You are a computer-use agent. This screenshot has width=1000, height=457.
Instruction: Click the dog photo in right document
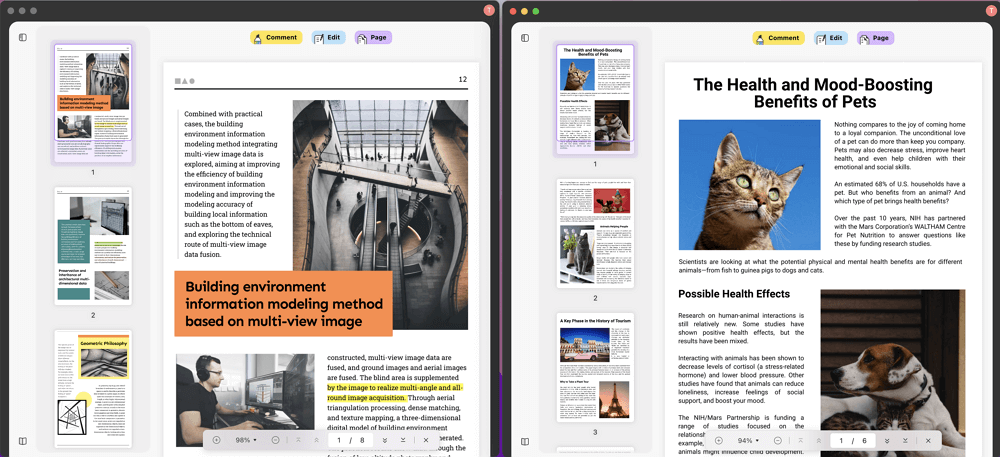pos(893,373)
